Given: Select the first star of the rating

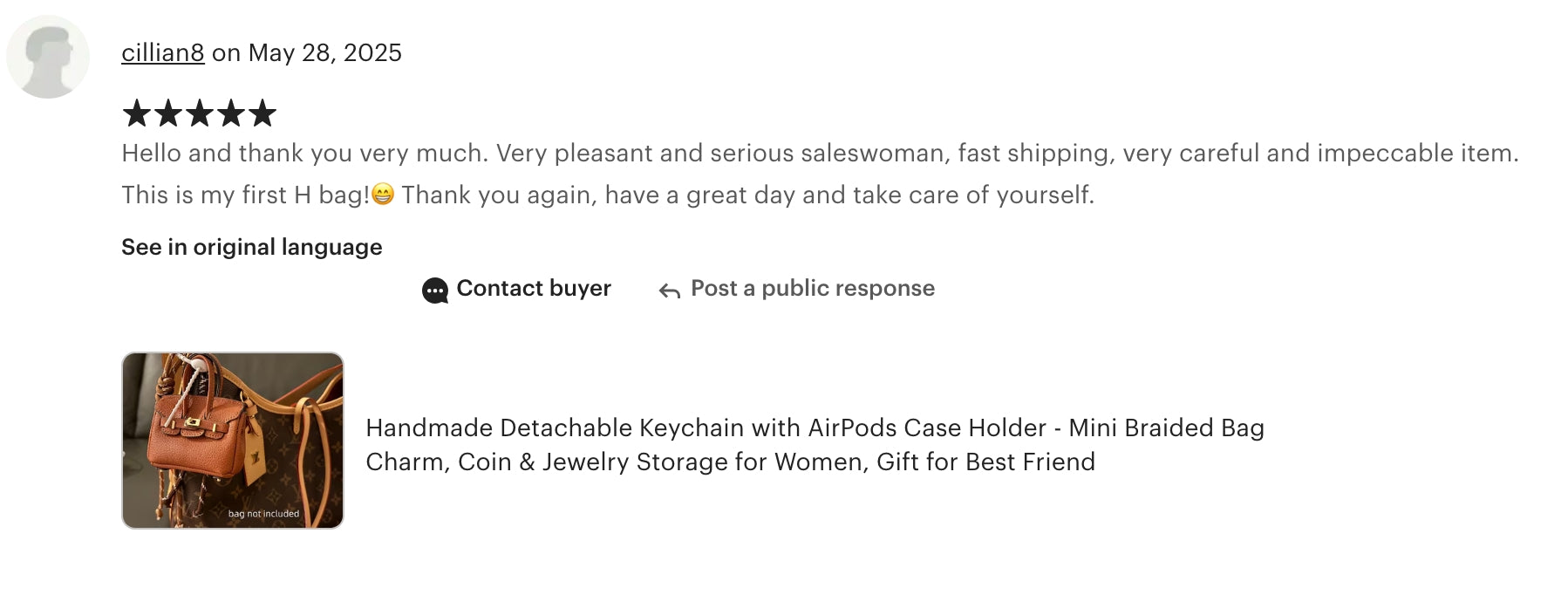Looking at the screenshot, I should [137, 113].
